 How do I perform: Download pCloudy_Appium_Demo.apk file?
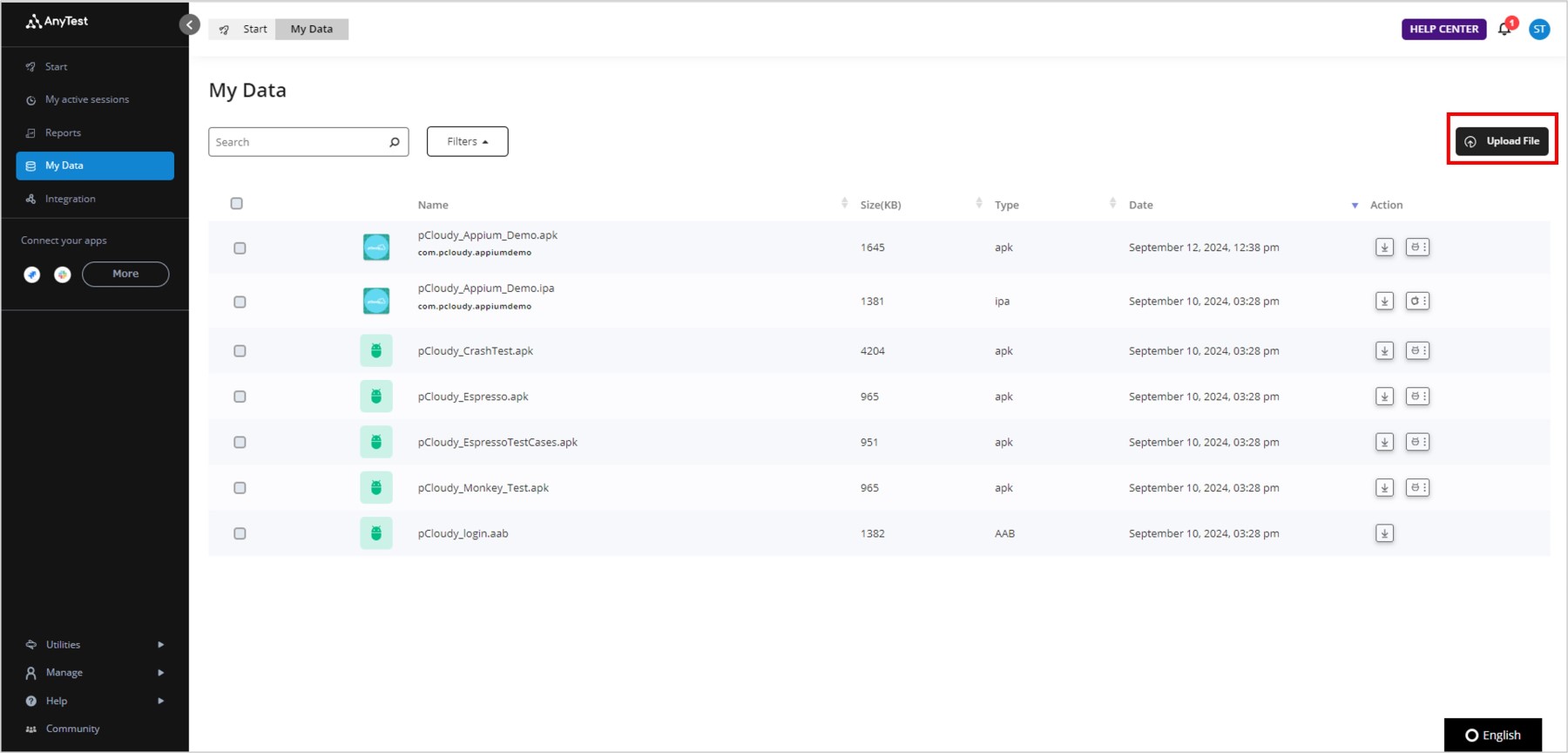tap(1384, 248)
